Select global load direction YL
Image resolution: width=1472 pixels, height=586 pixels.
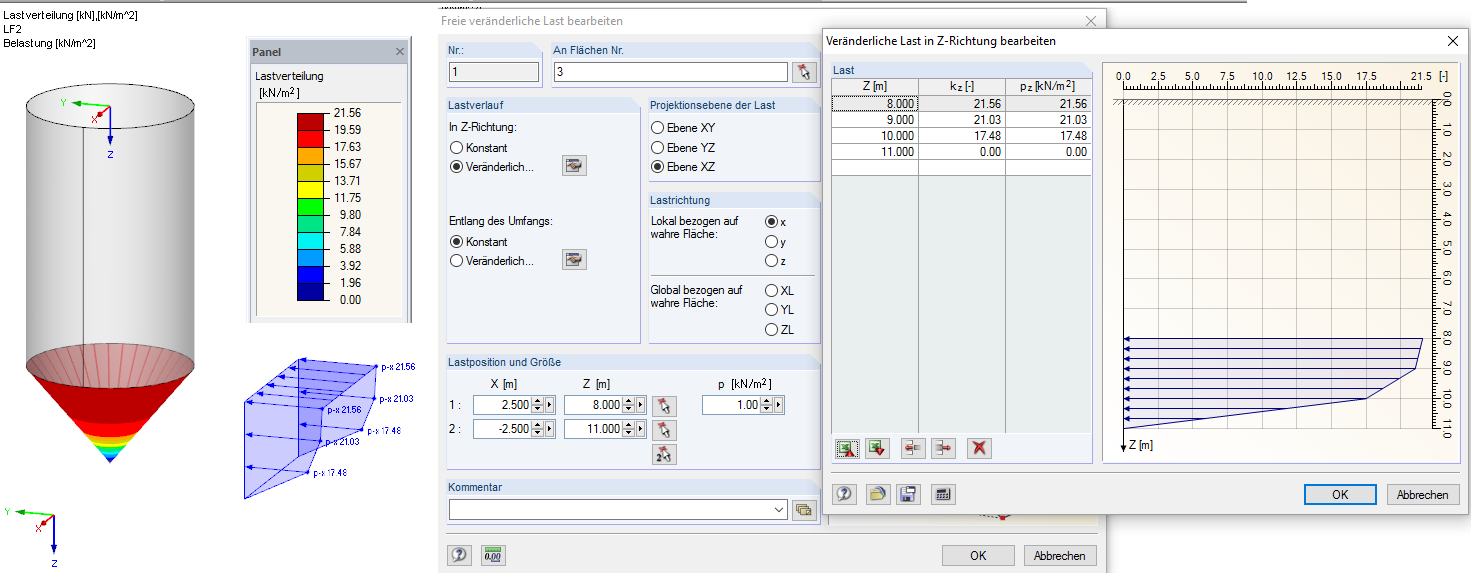pos(771,310)
